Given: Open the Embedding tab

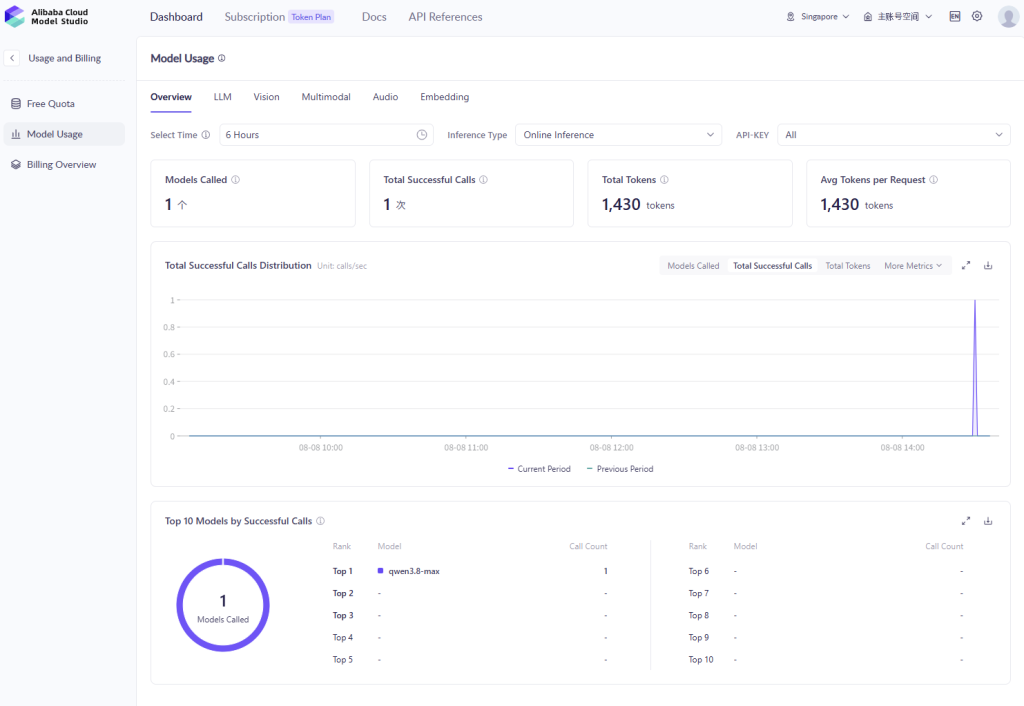Looking at the screenshot, I should (x=444, y=97).
